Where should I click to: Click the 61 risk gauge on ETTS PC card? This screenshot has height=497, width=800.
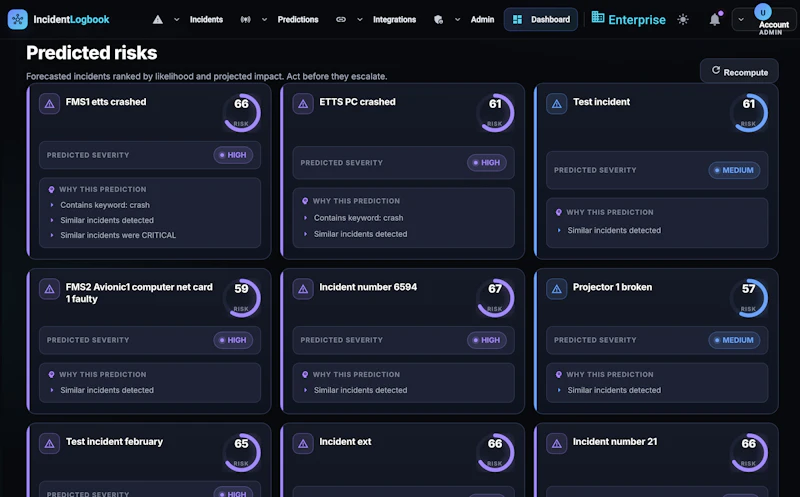pyautogui.click(x=495, y=113)
